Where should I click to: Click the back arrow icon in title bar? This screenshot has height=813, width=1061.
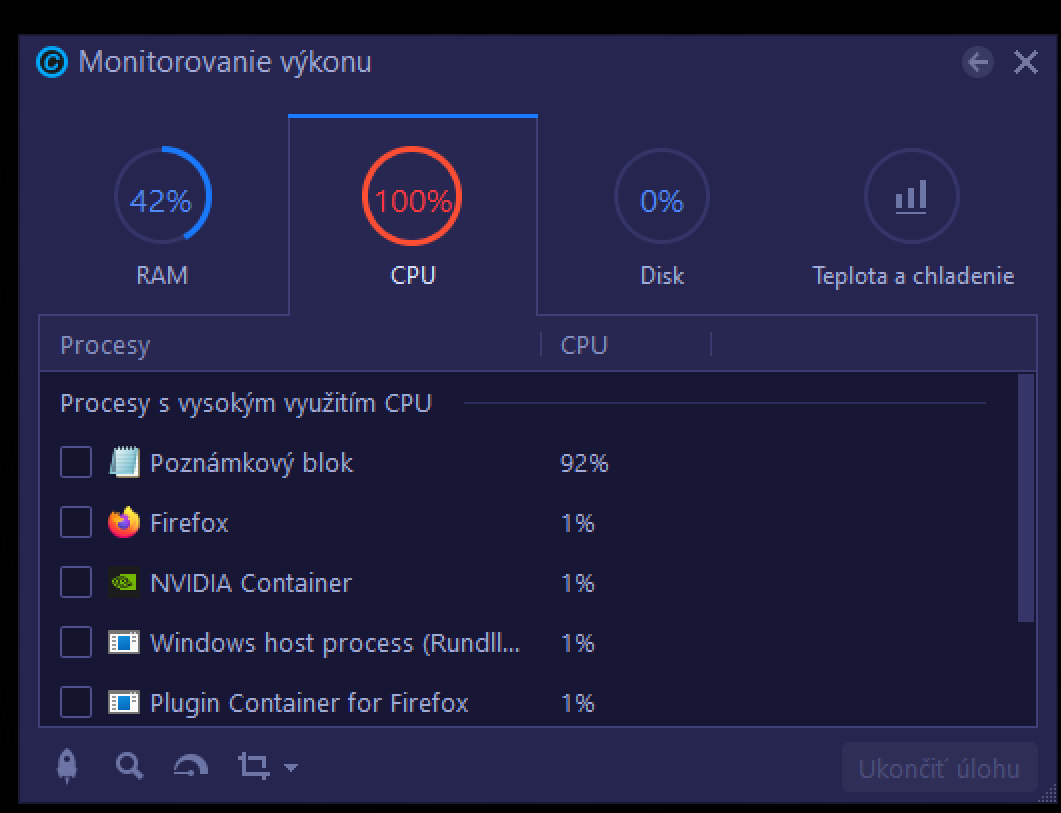[978, 63]
